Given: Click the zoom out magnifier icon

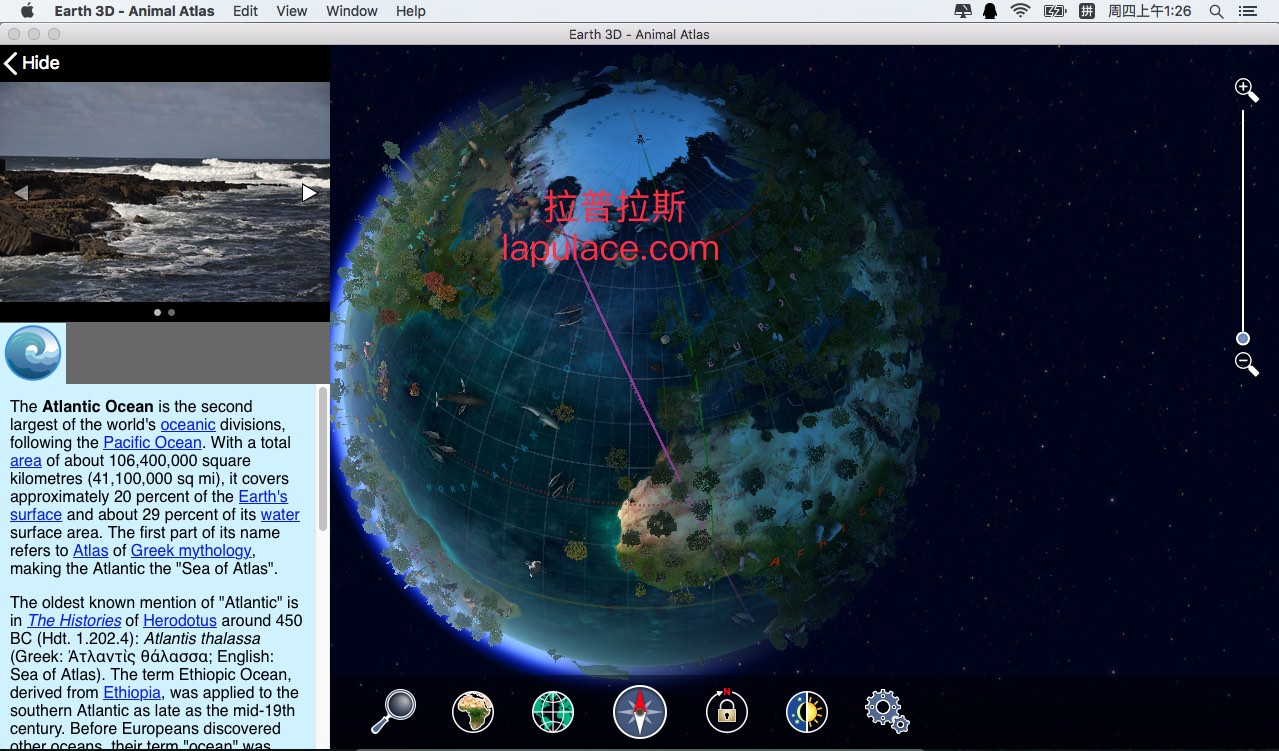Looking at the screenshot, I should point(1246,364).
